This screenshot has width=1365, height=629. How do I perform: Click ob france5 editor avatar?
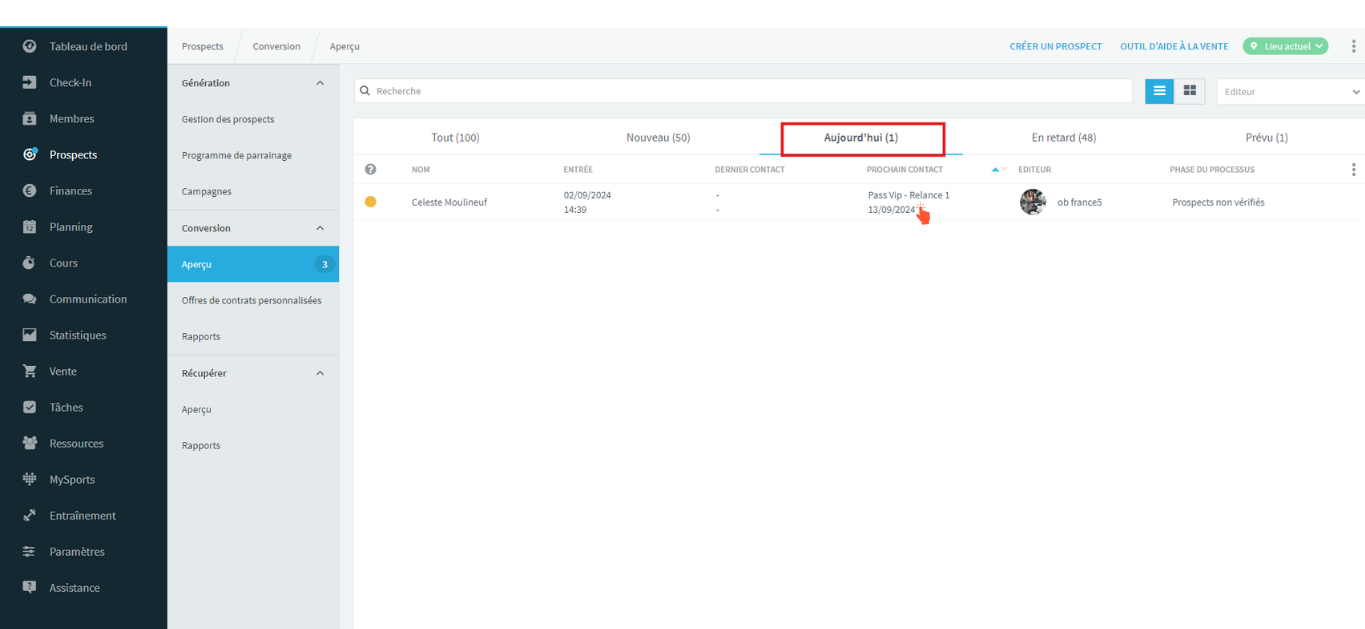(x=1033, y=202)
